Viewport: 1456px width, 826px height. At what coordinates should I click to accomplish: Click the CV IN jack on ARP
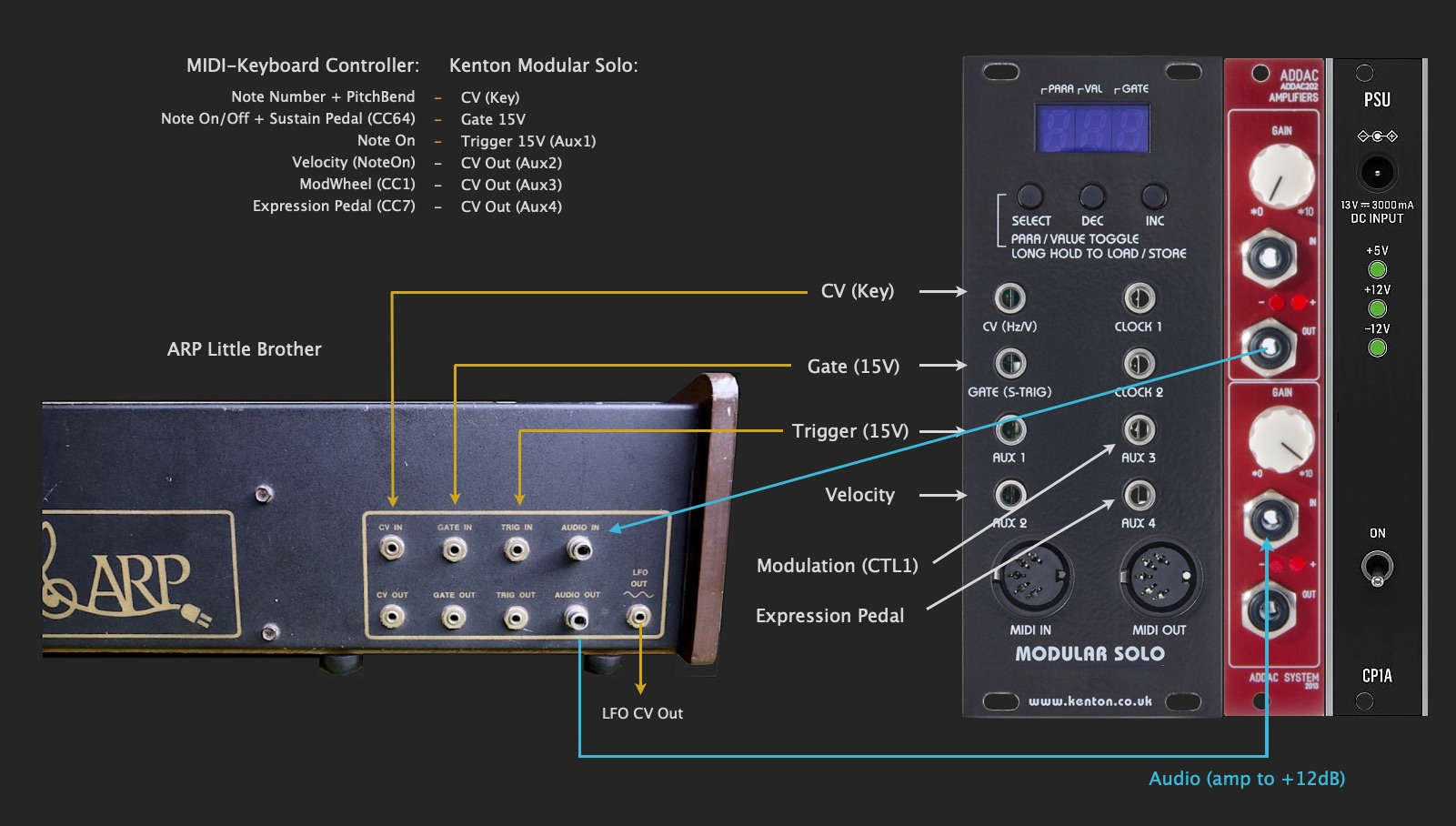[x=392, y=549]
